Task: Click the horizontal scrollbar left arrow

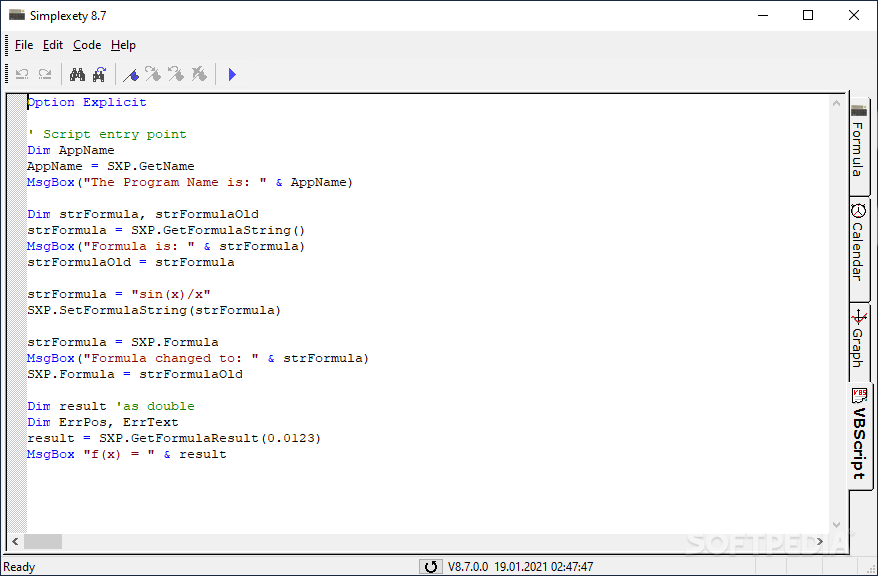Action: click(15, 541)
